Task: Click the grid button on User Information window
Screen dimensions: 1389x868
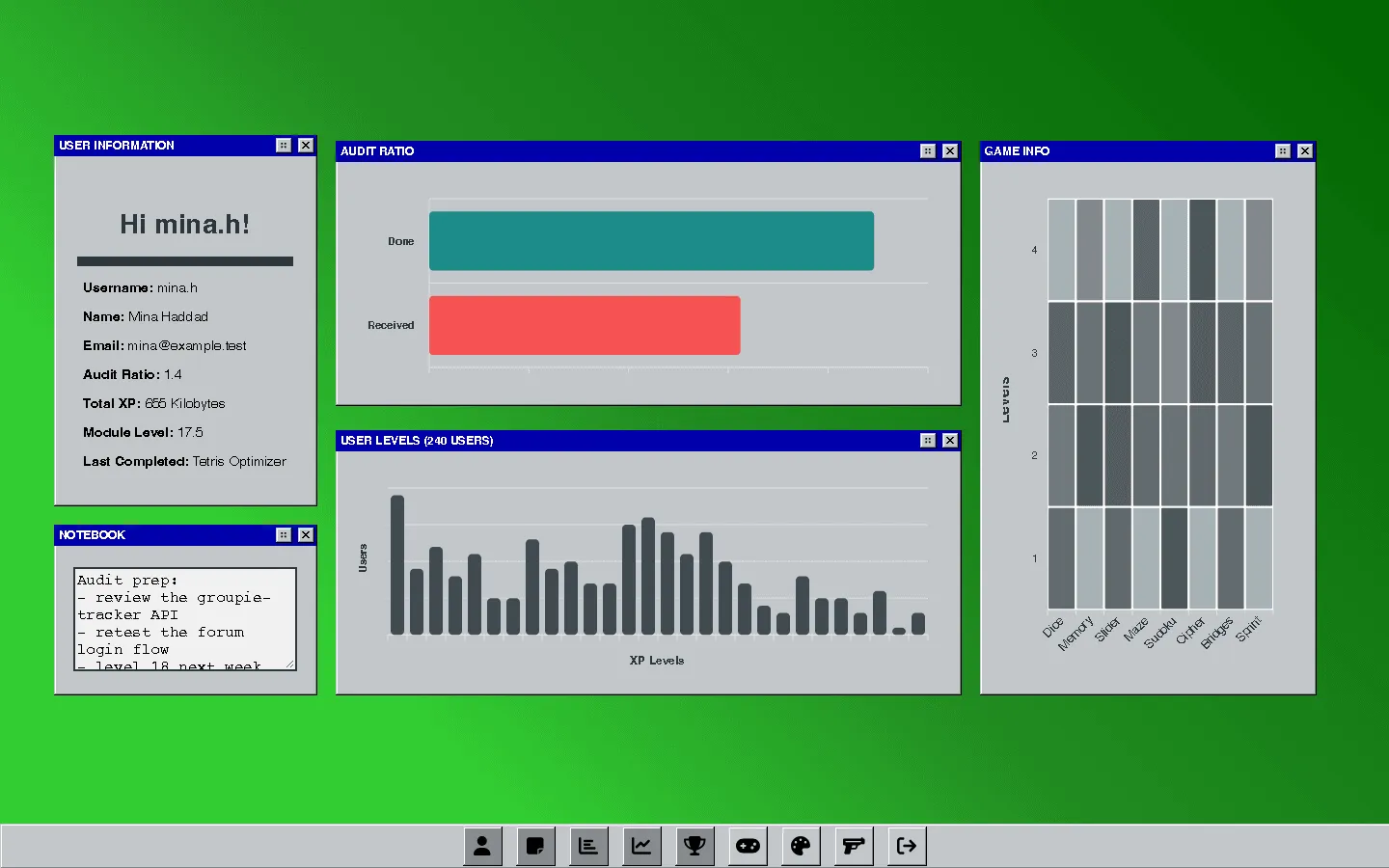Action: (284, 145)
